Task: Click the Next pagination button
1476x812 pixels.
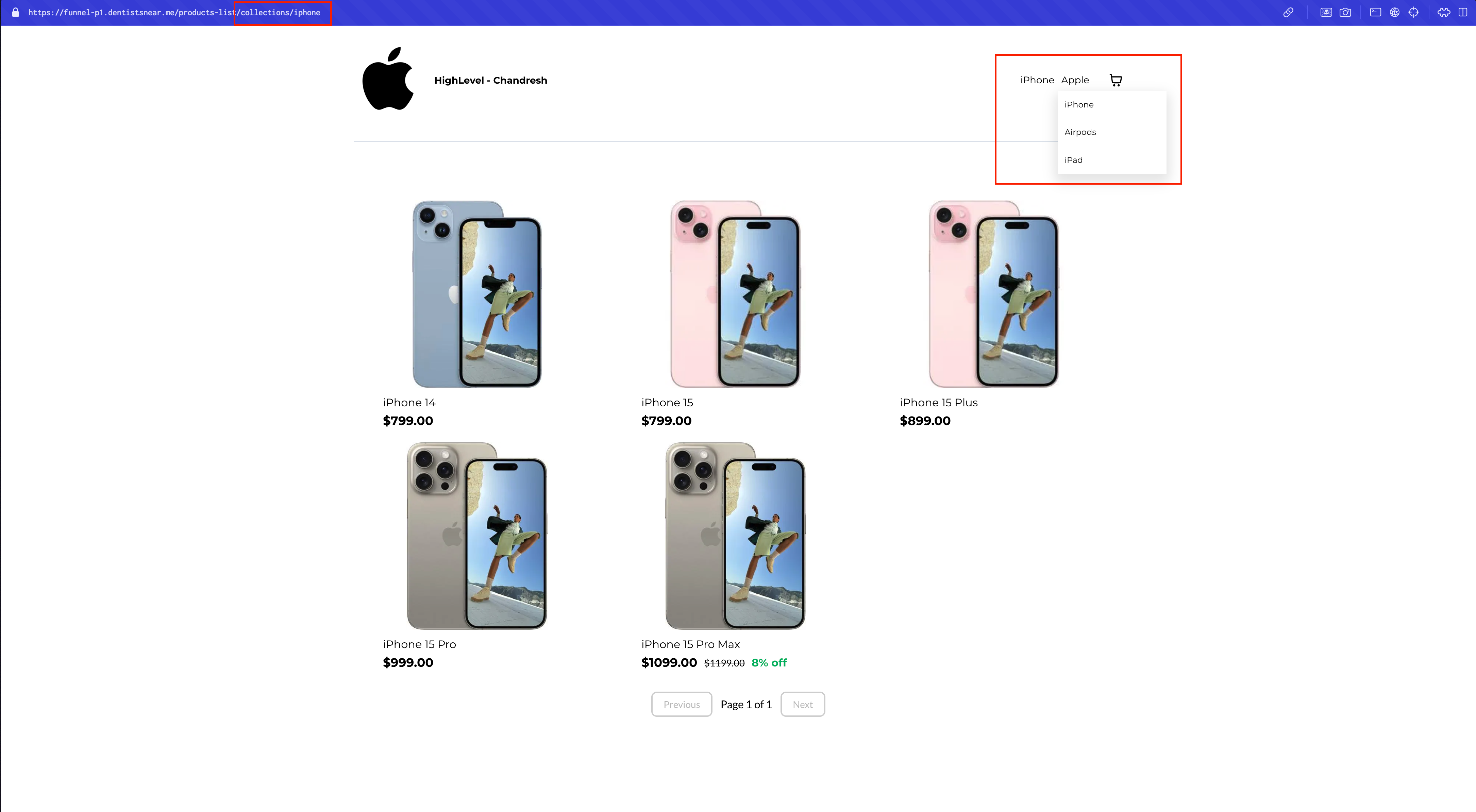Action: click(802, 704)
